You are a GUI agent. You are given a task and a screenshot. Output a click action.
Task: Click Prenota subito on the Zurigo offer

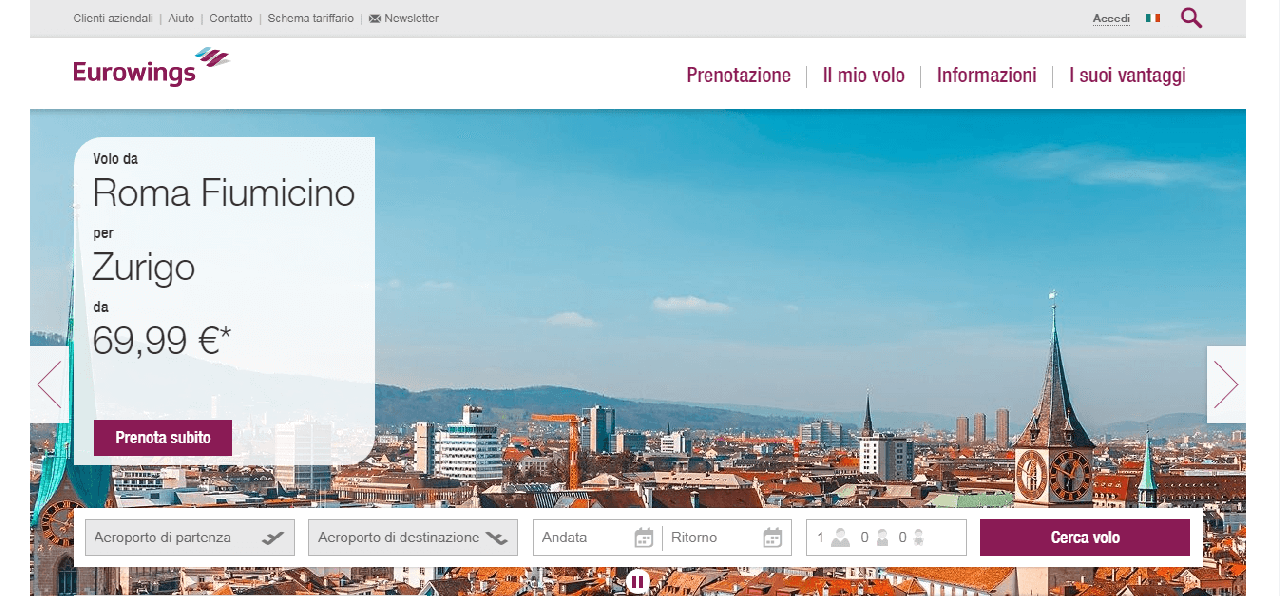click(162, 438)
